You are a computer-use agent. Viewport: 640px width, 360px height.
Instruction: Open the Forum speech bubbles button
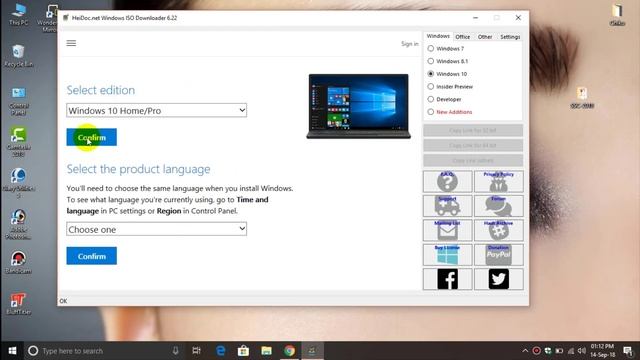point(498,206)
